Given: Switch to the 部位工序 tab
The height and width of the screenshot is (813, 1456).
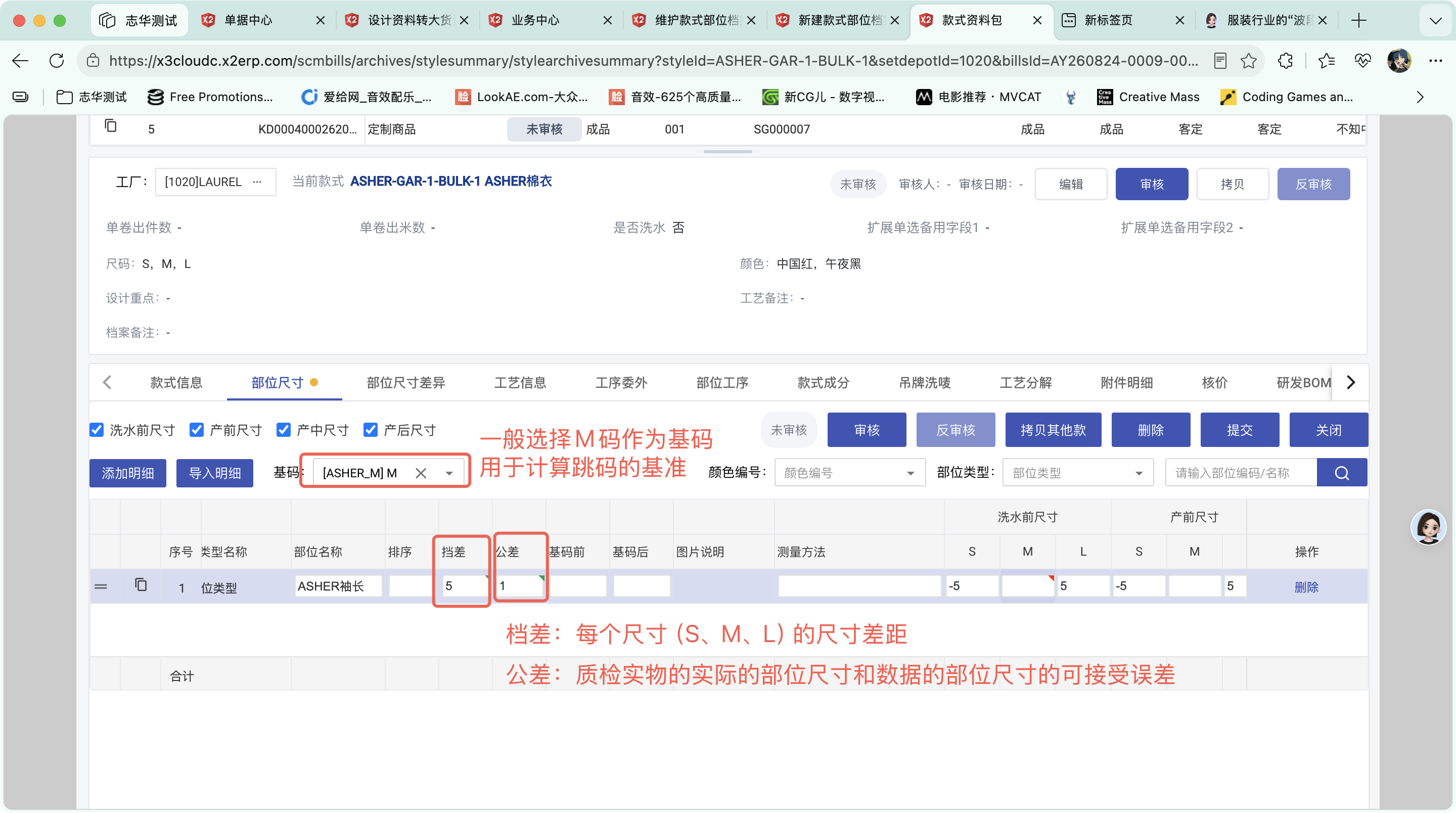Looking at the screenshot, I should [x=722, y=383].
